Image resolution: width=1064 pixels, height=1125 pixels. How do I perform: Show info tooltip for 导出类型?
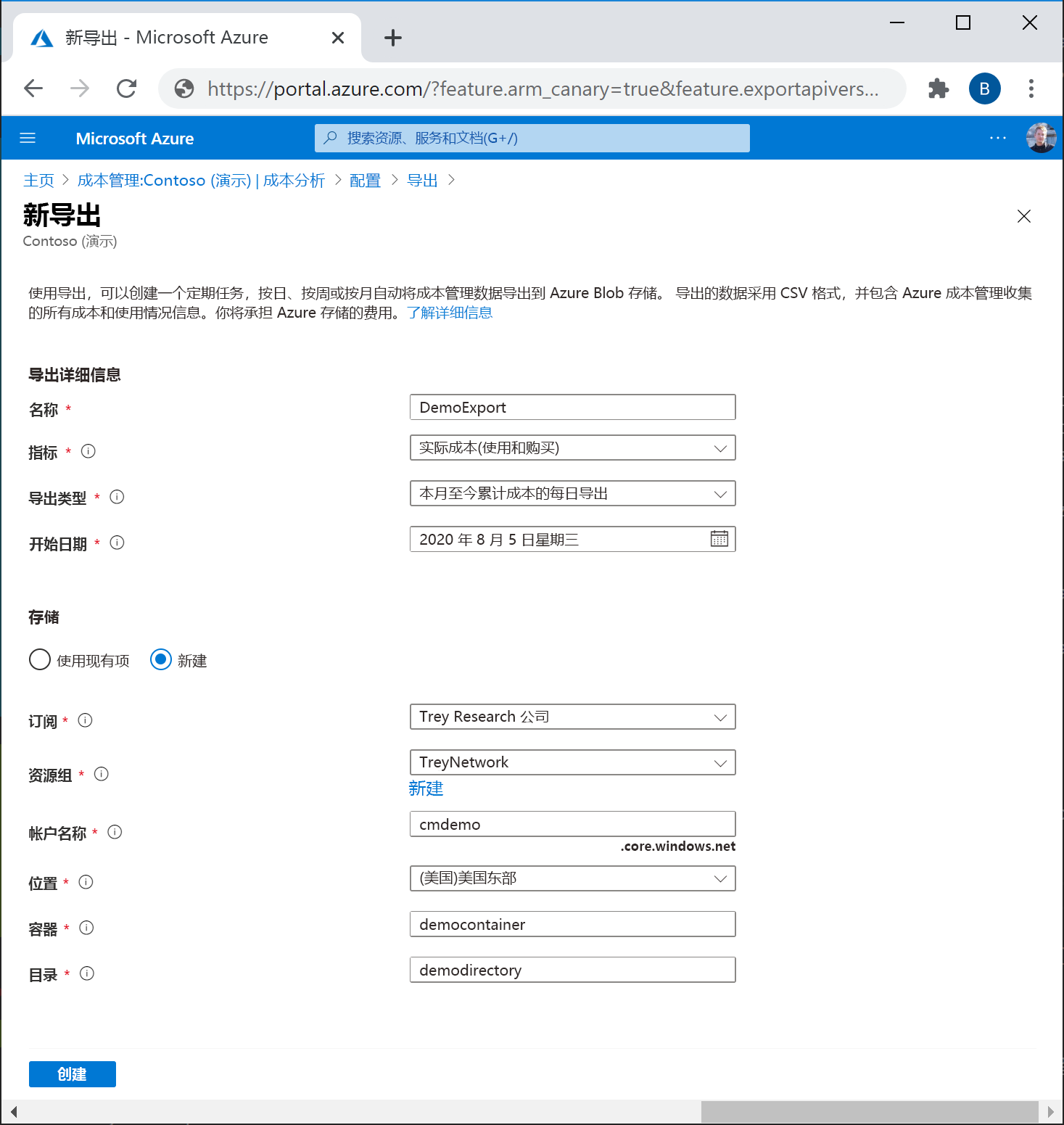[117, 497]
